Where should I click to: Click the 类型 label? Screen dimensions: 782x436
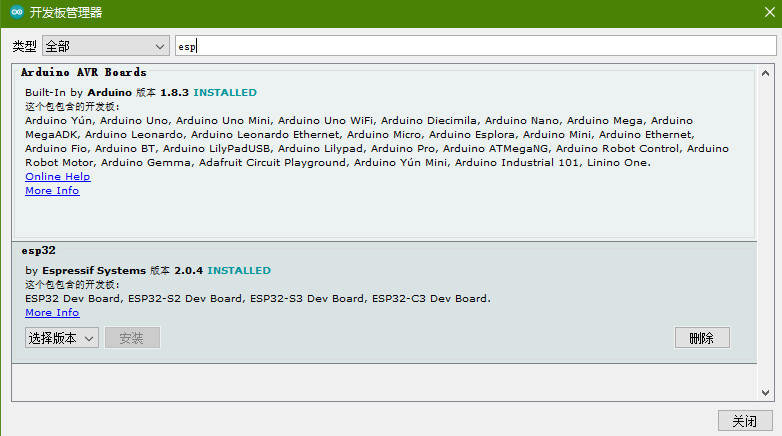[24, 46]
